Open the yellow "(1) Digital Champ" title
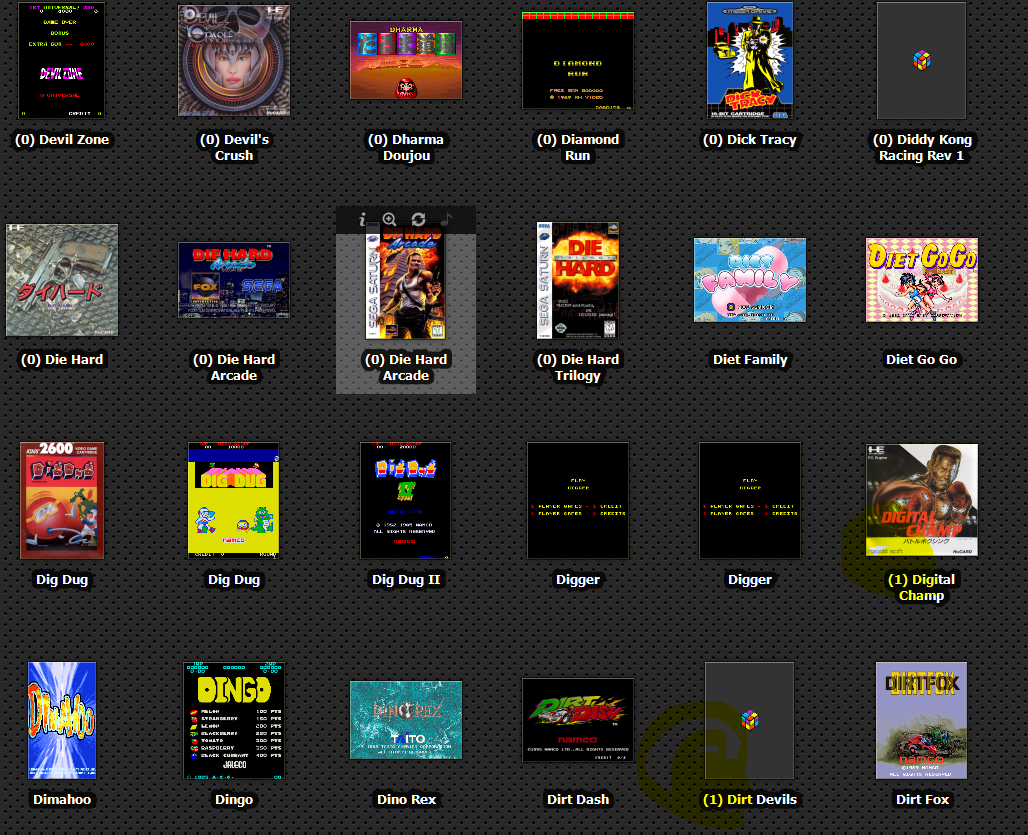Image resolution: width=1028 pixels, height=835 pixels. tap(922, 587)
